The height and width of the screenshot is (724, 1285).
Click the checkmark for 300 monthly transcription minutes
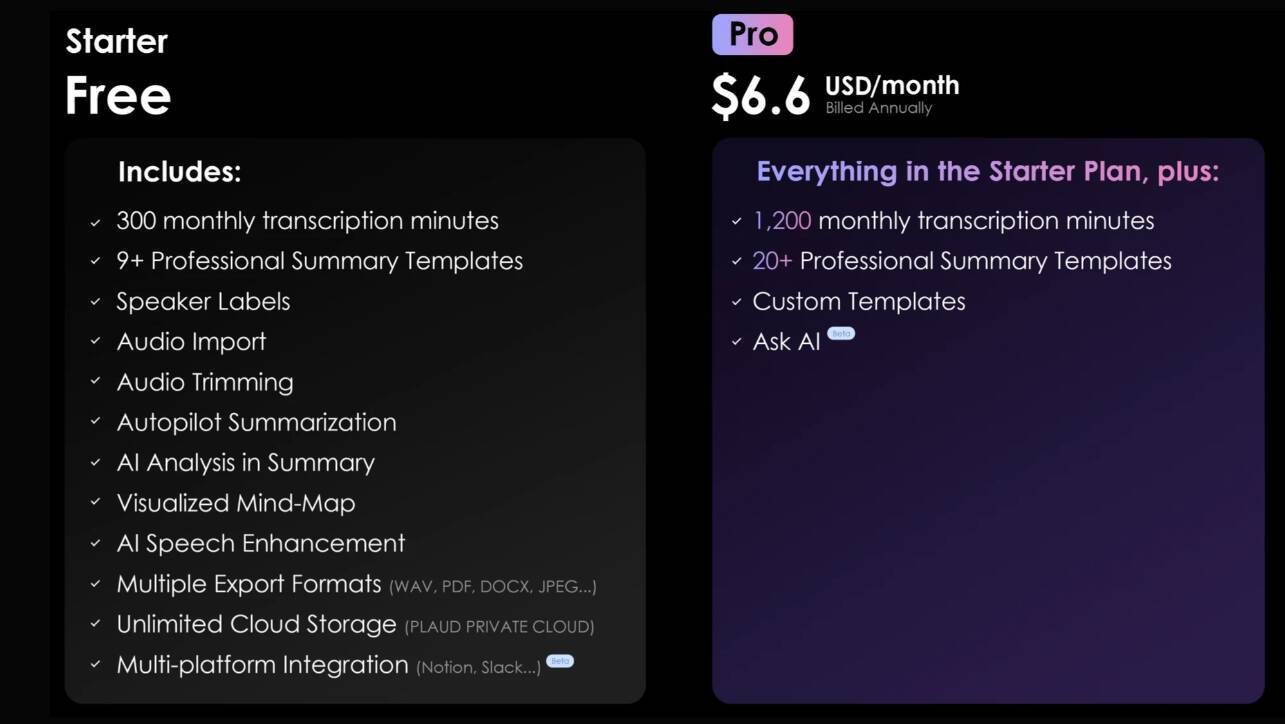(96, 222)
